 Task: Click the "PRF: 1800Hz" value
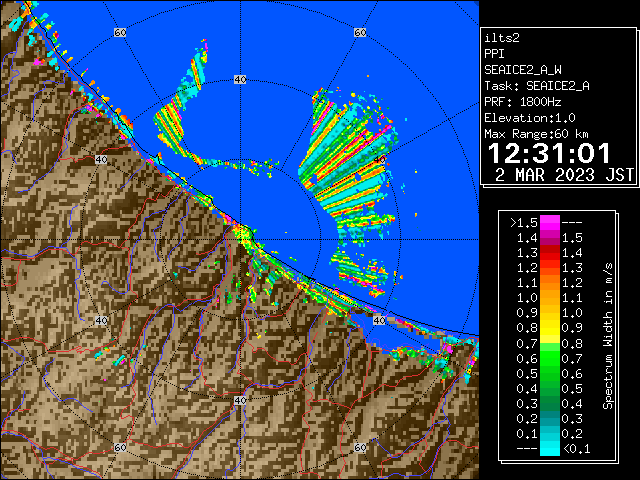[x=523, y=102]
